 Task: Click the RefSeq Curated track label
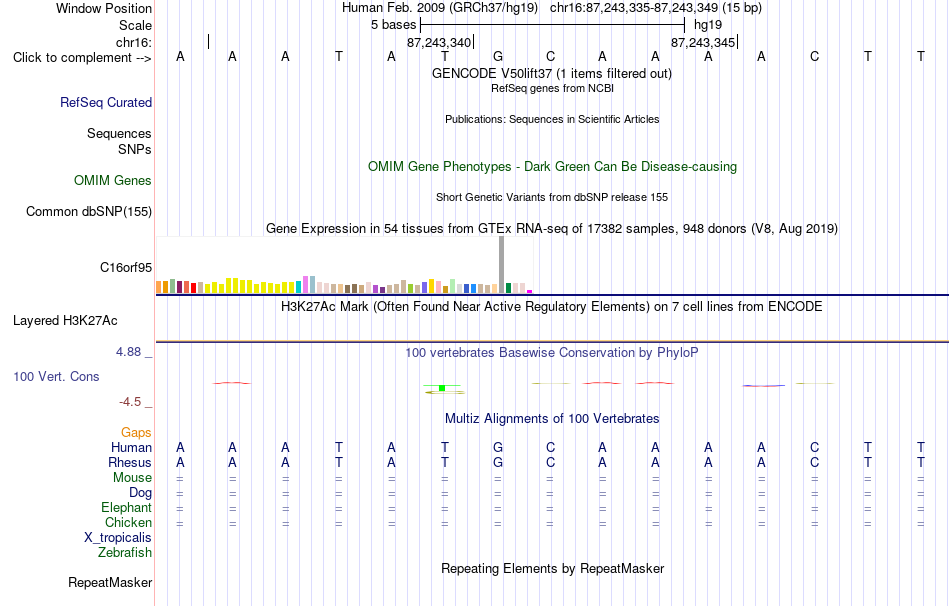click(106, 102)
